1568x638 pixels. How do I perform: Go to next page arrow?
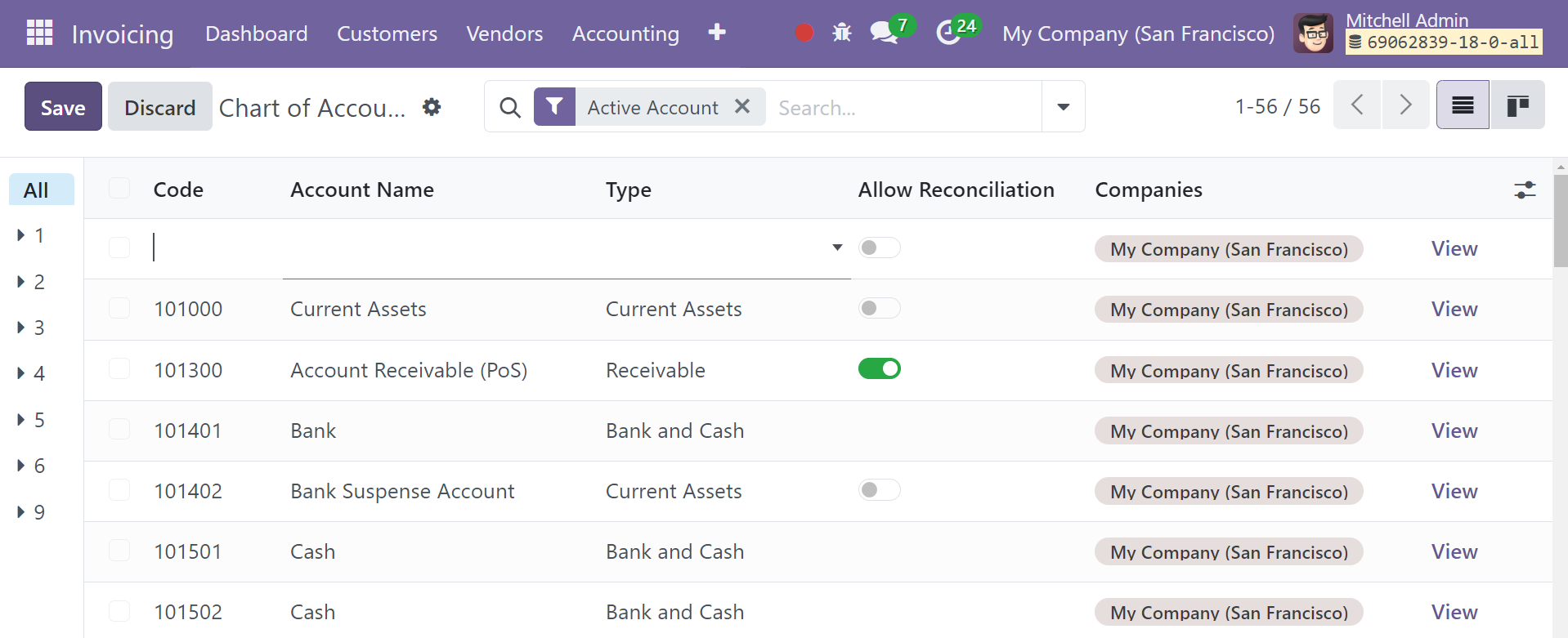point(1405,105)
